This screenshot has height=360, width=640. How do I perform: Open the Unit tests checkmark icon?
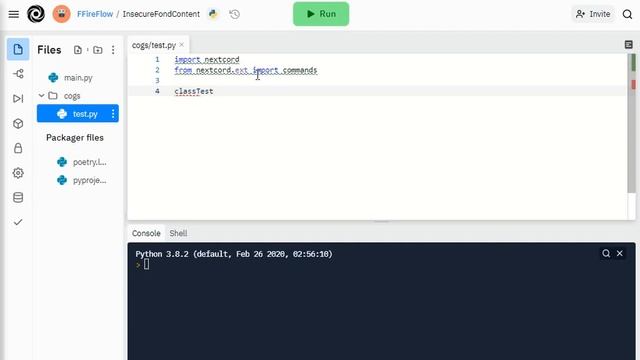click(x=18, y=222)
